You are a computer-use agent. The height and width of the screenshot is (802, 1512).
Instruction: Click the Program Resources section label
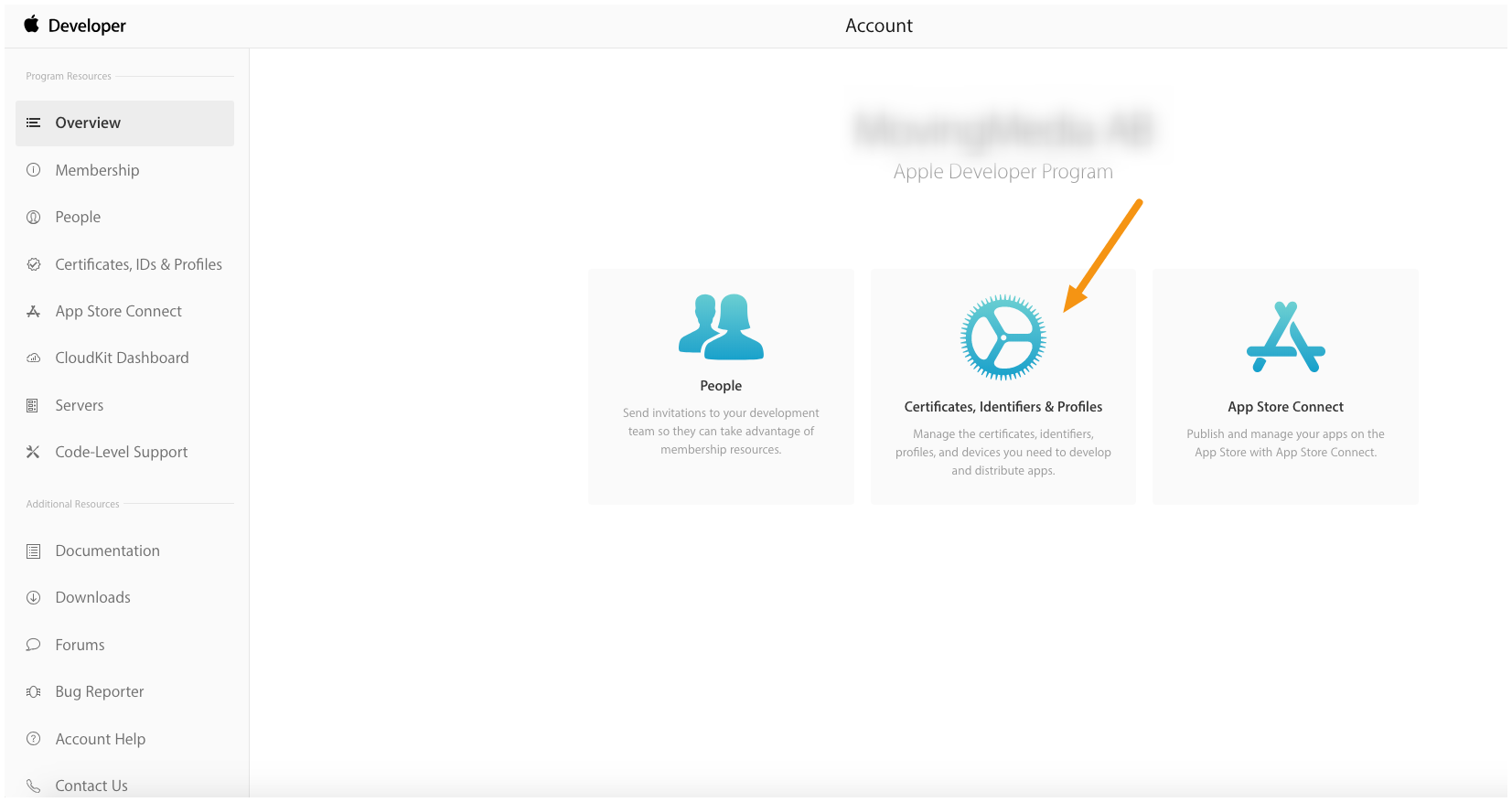tap(69, 76)
